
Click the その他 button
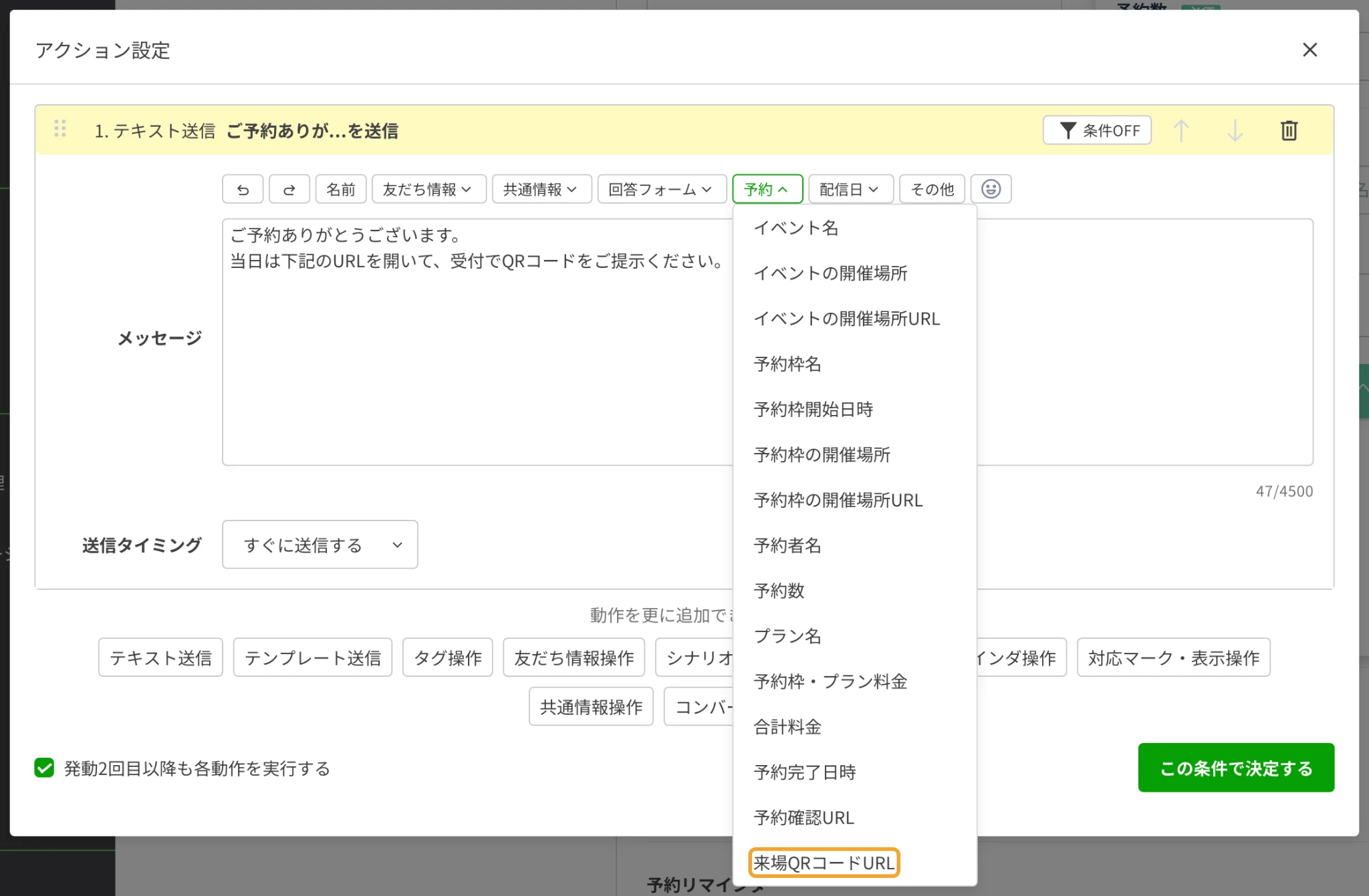point(932,190)
